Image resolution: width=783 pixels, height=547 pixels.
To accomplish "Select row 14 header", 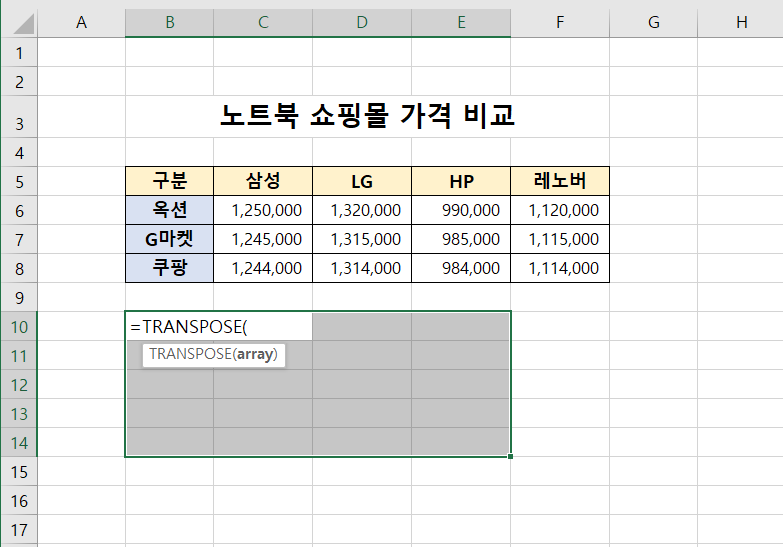I will (19, 442).
